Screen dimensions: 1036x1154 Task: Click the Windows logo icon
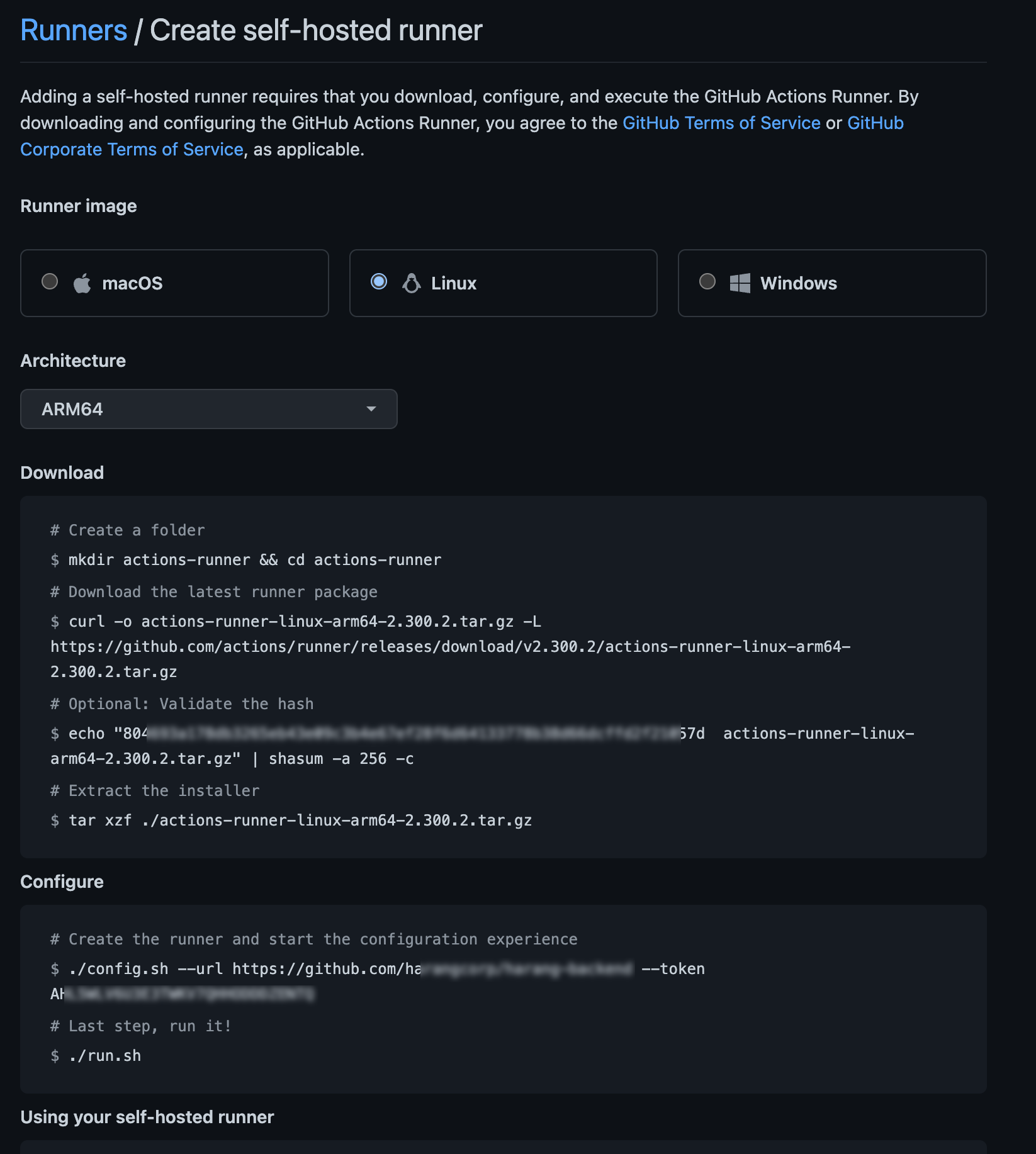pos(740,283)
